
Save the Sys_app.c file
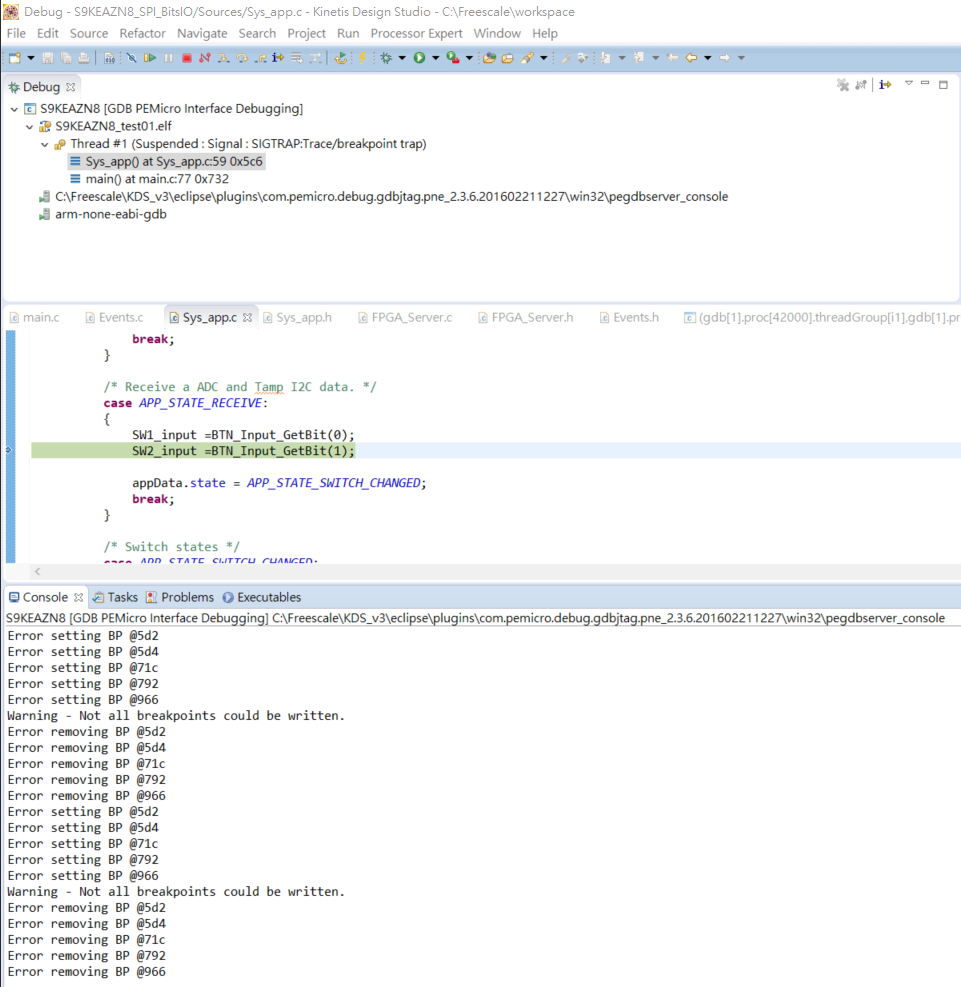click(47, 57)
